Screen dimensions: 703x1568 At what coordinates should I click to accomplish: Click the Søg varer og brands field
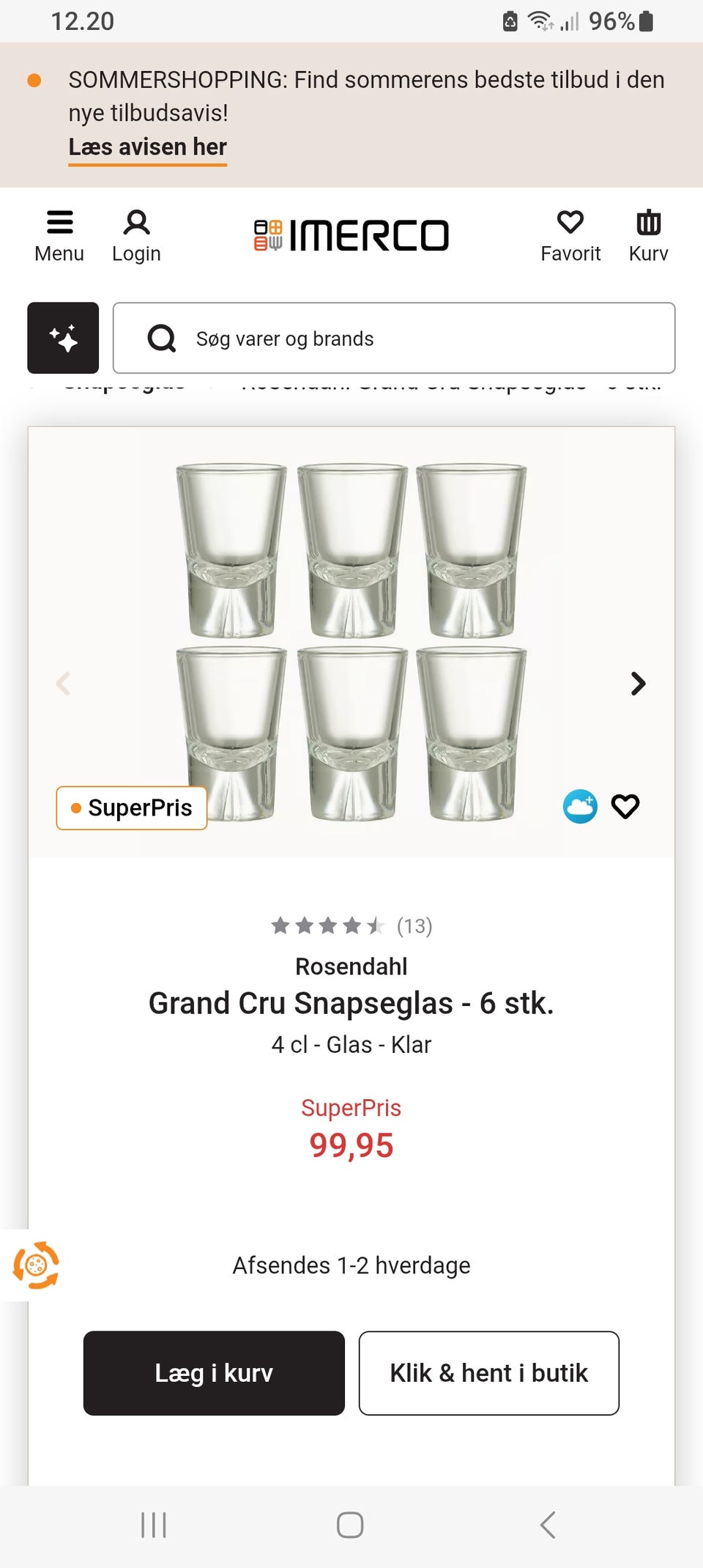394,338
